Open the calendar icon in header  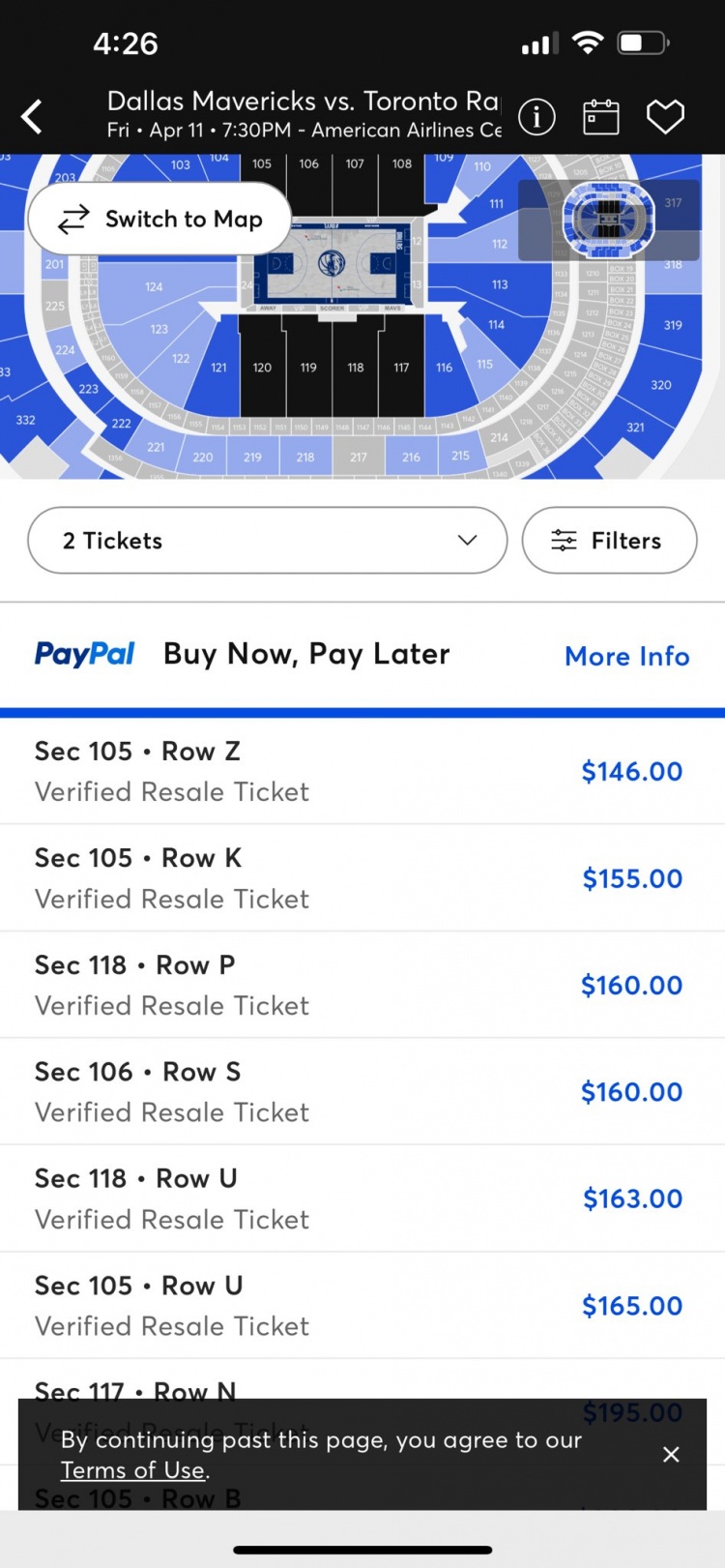click(x=600, y=117)
